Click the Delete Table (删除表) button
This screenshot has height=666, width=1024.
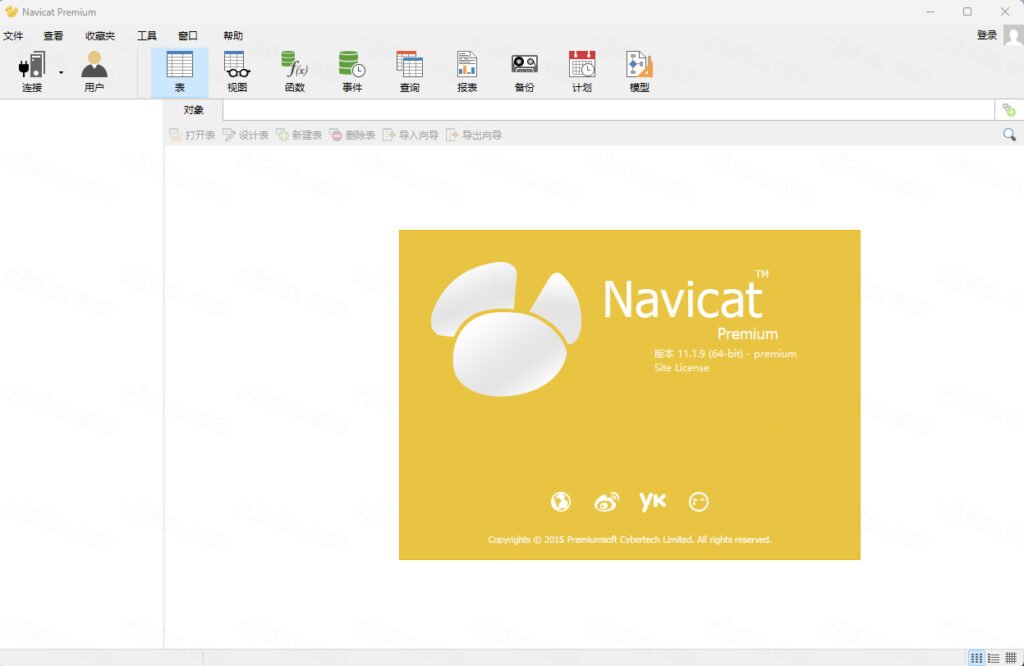[353, 135]
